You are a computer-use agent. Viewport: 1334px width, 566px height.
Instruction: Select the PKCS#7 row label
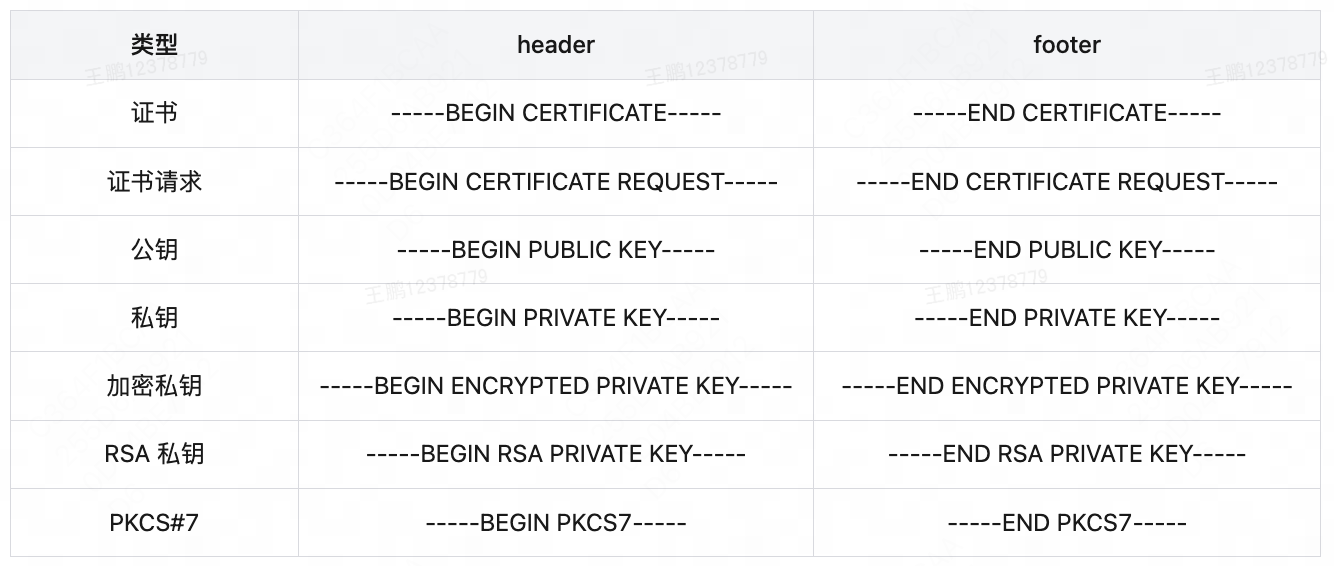coord(154,522)
